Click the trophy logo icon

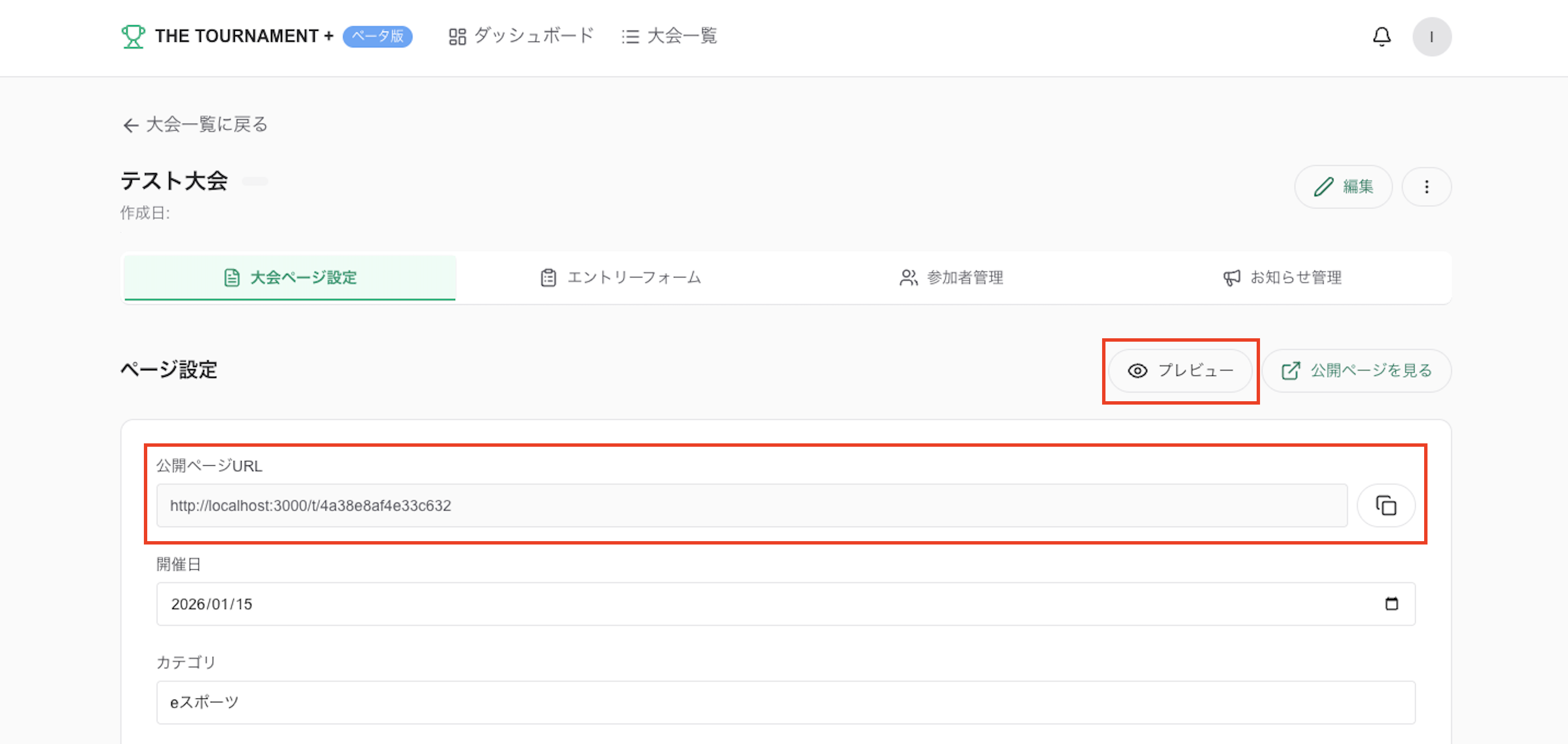[133, 37]
